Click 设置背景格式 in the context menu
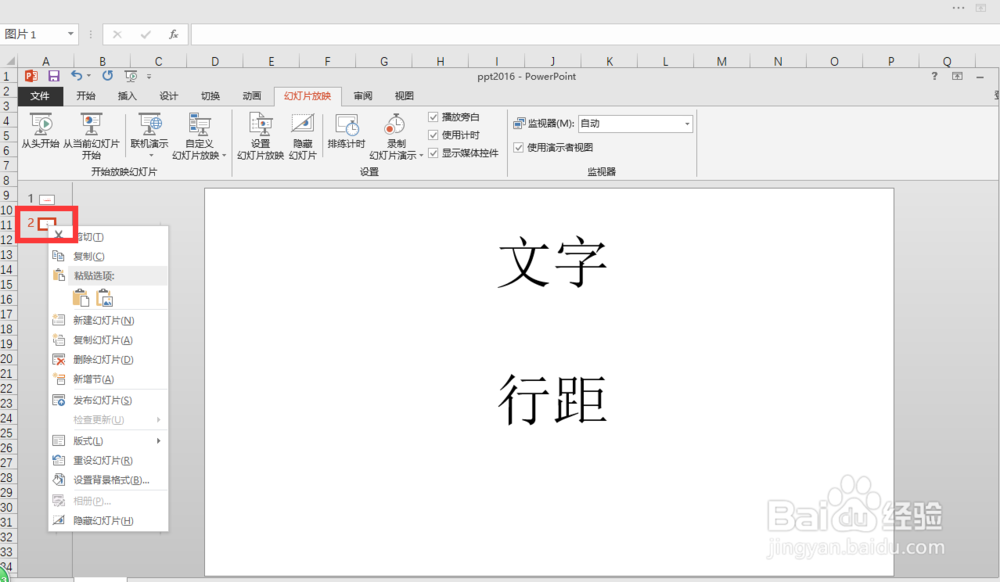The height and width of the screenshot is (582, 1000). [104, 480]
